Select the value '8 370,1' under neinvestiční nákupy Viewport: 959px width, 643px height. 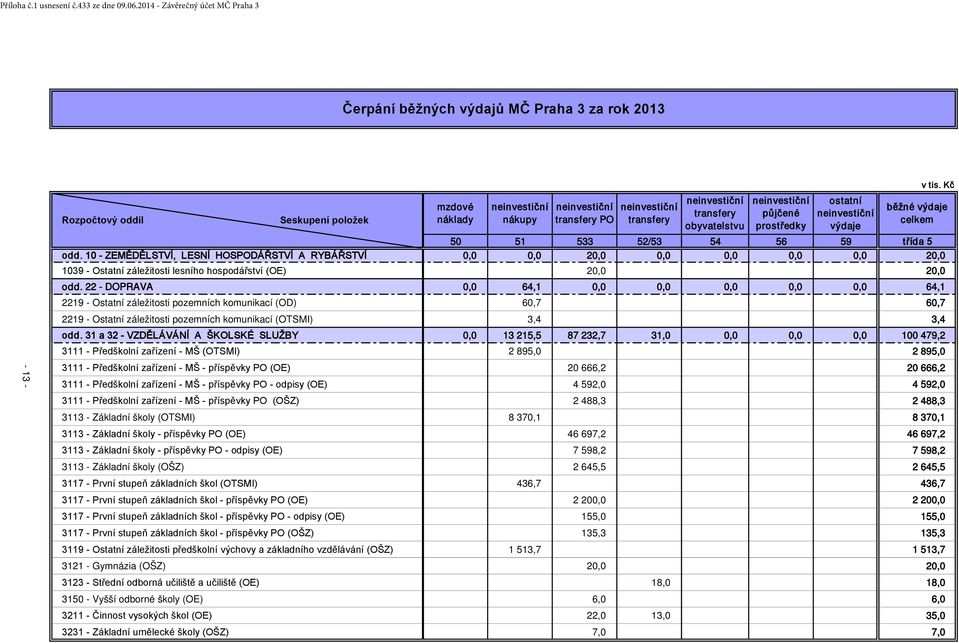pyautogui.click(x=524, y=417)
